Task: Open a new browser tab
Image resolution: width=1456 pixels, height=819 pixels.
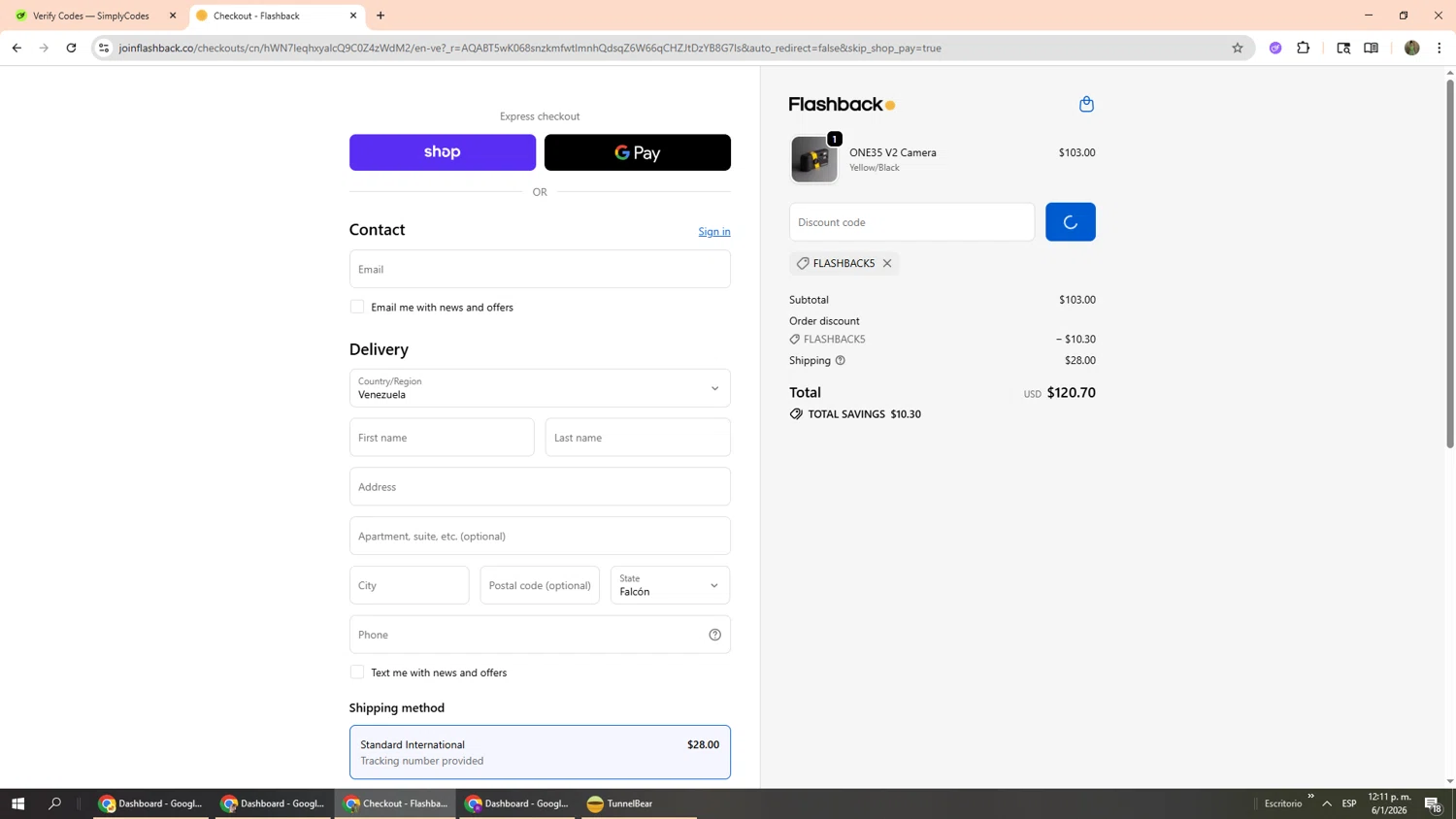Action: tap(381, 16)
